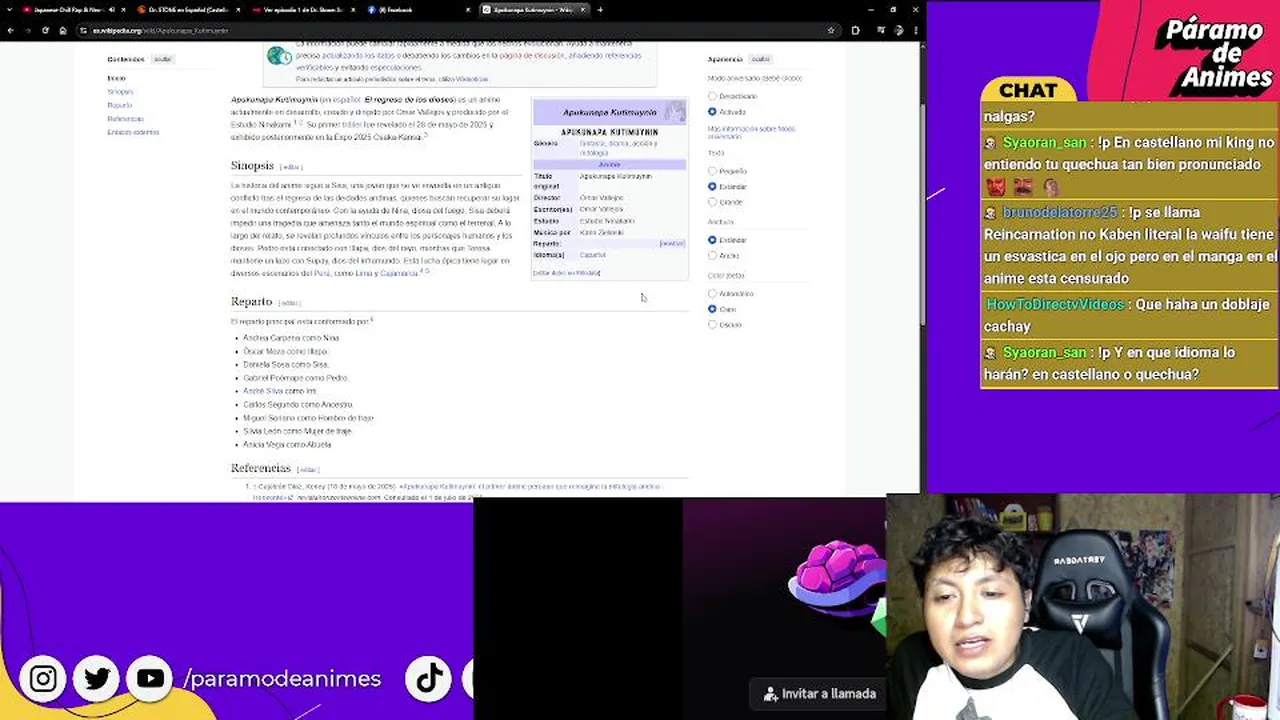Select Estándar width option under Anchura
Image resolution: width=1280 pixels, height=720 pixels.
point(712,240)
